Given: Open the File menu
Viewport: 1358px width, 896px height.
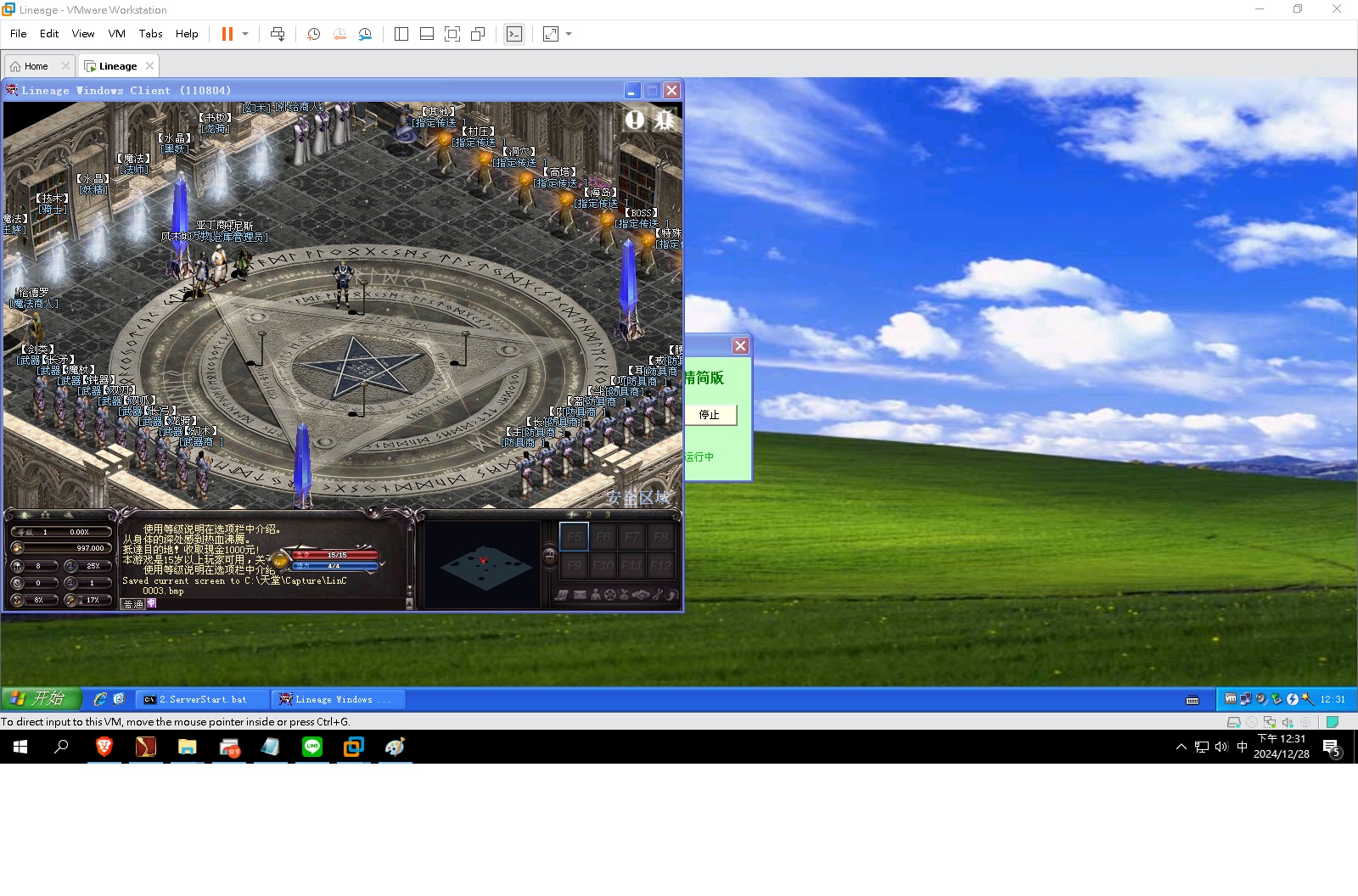Looking at the screenshot, I should [x=19, y=34].
